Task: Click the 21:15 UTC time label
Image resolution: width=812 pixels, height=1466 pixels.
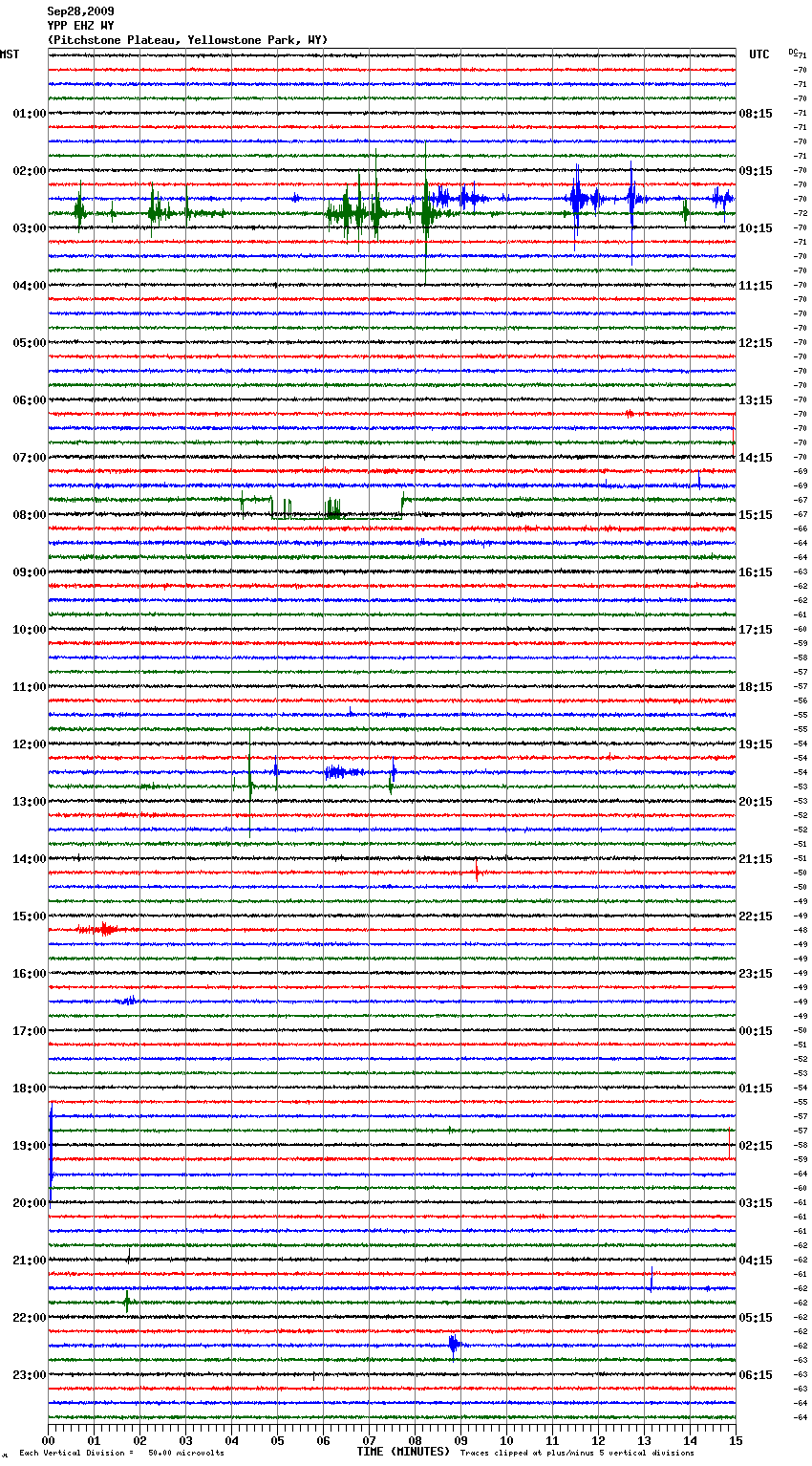Action: click(x=756, y=859)
